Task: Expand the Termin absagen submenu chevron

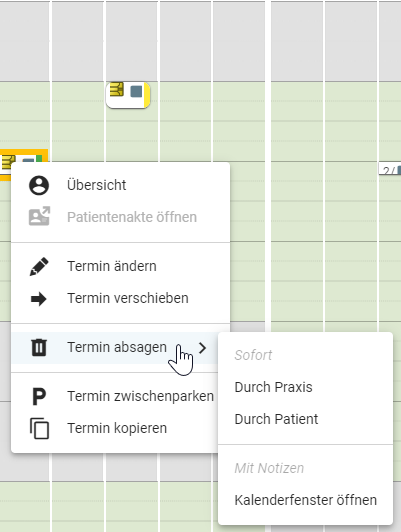Action: 203,348
